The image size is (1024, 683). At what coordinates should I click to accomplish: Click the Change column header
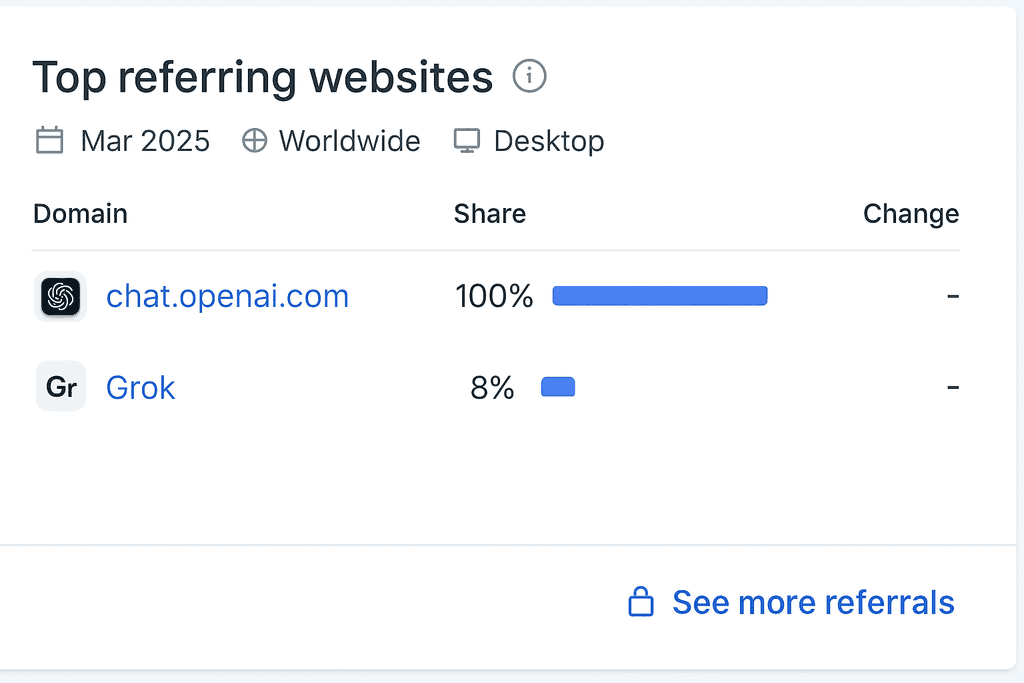click(x=911, y=214)
